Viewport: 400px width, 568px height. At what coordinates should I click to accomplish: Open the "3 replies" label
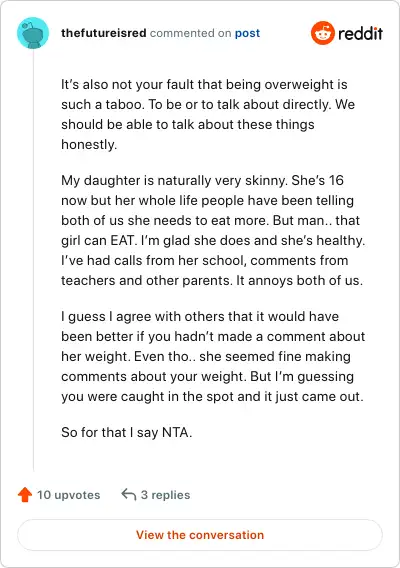pos(166,495)
